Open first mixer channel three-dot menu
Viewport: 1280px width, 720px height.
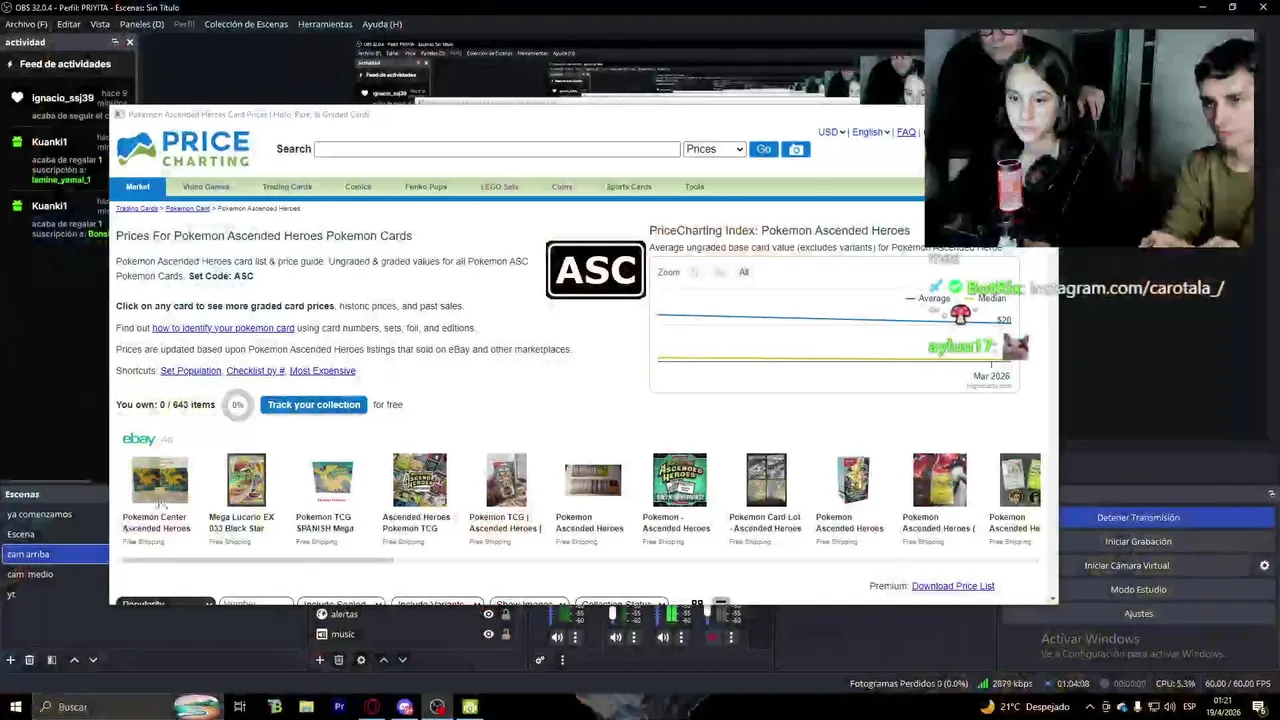(x=575, y=637)
